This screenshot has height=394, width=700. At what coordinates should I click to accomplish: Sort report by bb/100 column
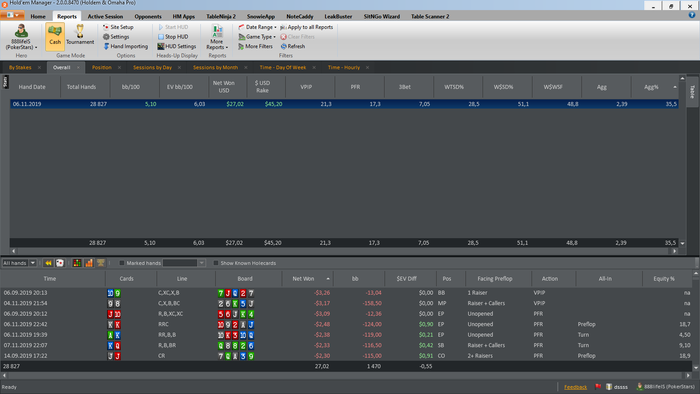pyautogui.click(x=131, y=87)
